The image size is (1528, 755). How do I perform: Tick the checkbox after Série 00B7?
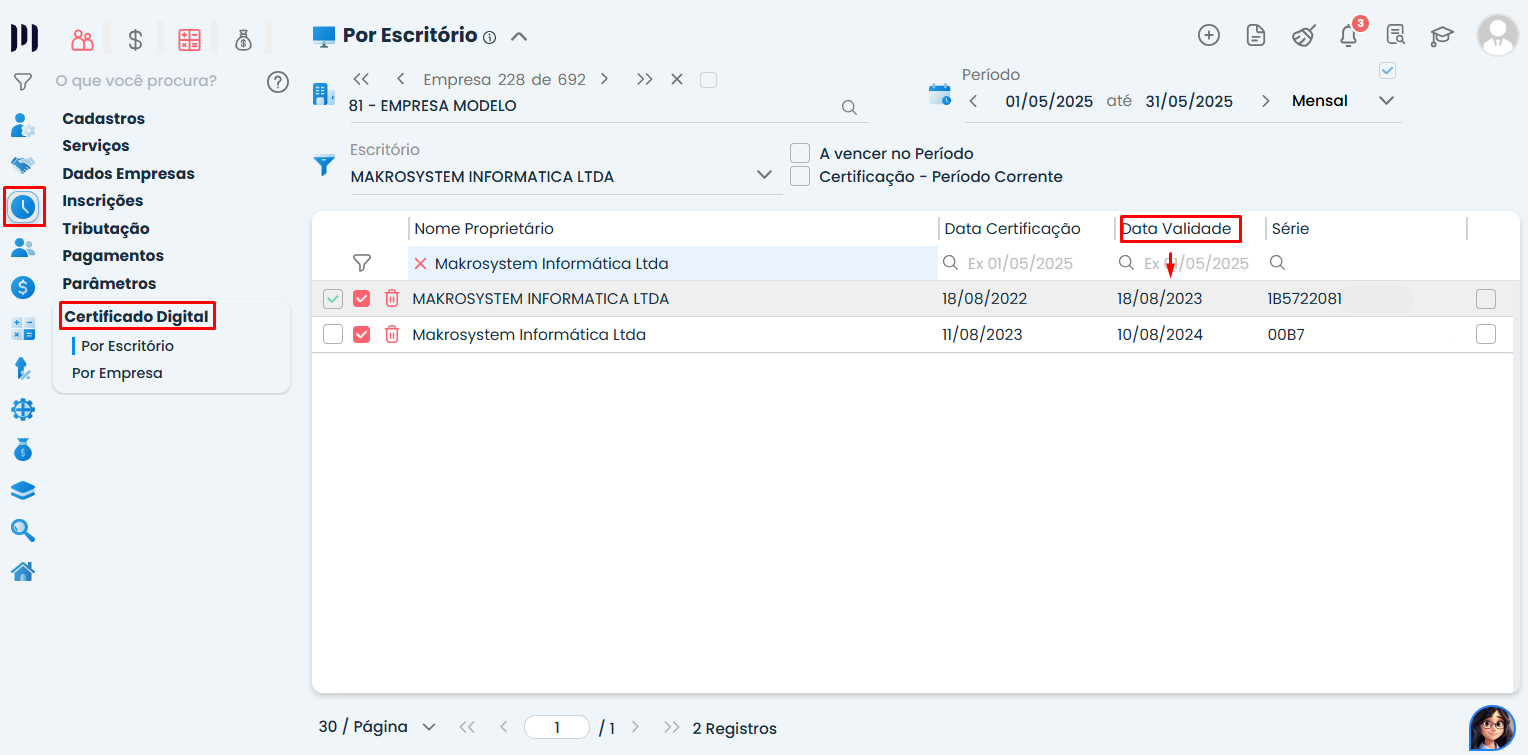tap(1486, 334)
